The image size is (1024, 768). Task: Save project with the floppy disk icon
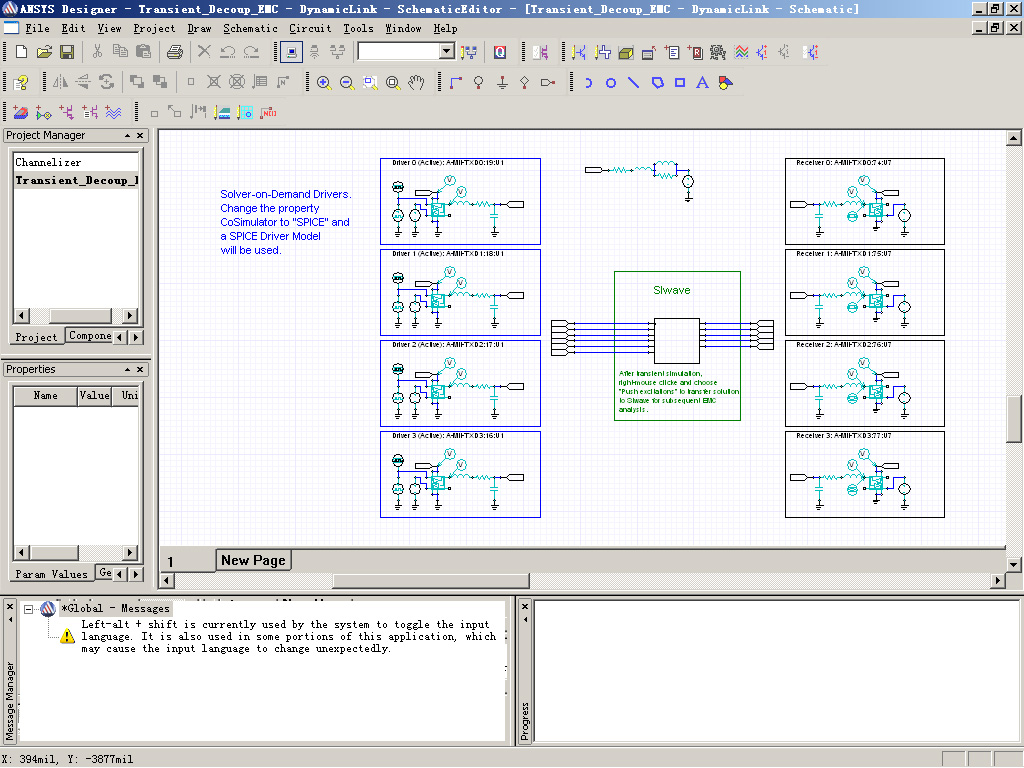67,52
